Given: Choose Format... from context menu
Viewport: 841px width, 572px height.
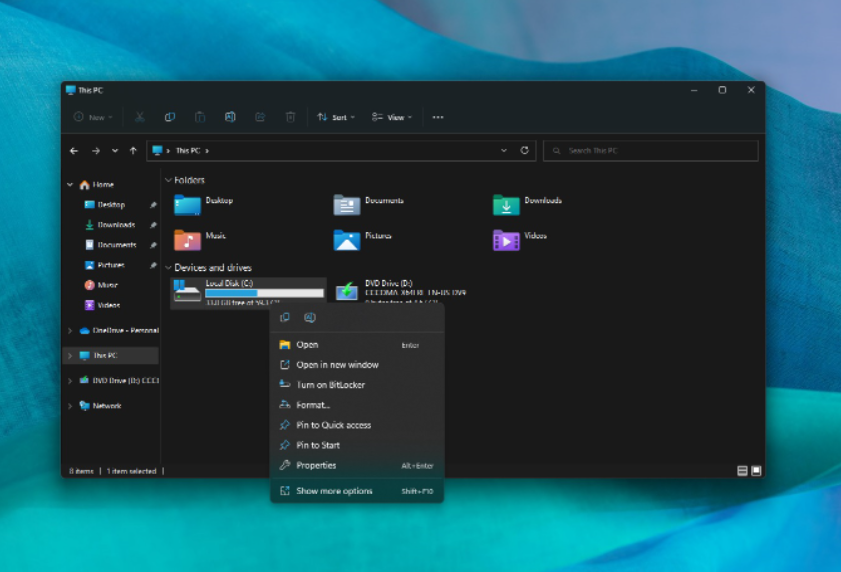Looking at the screenshot, I should [x=357, y=405].
